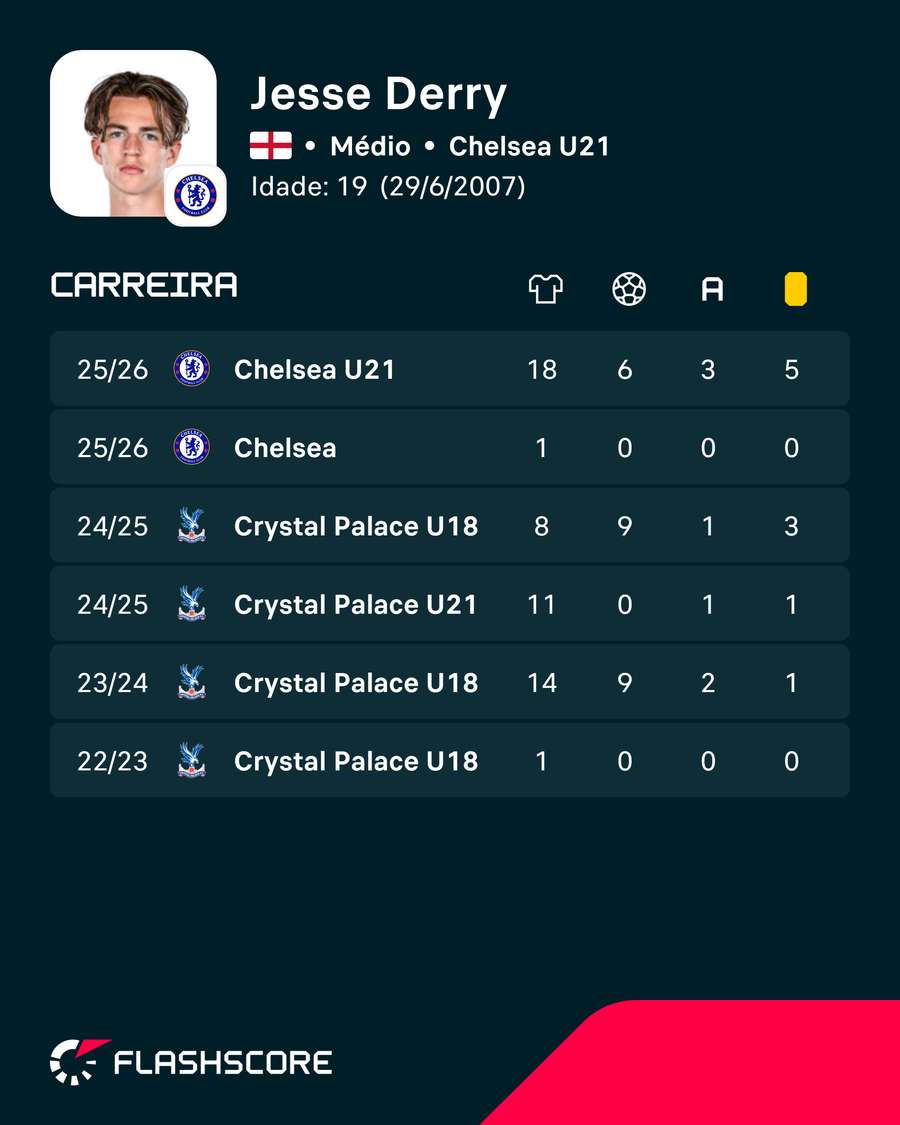This screenshot has height=1125, width=900.
Task: Click the Flashscore logo
Action: [x=191, y=1062]
